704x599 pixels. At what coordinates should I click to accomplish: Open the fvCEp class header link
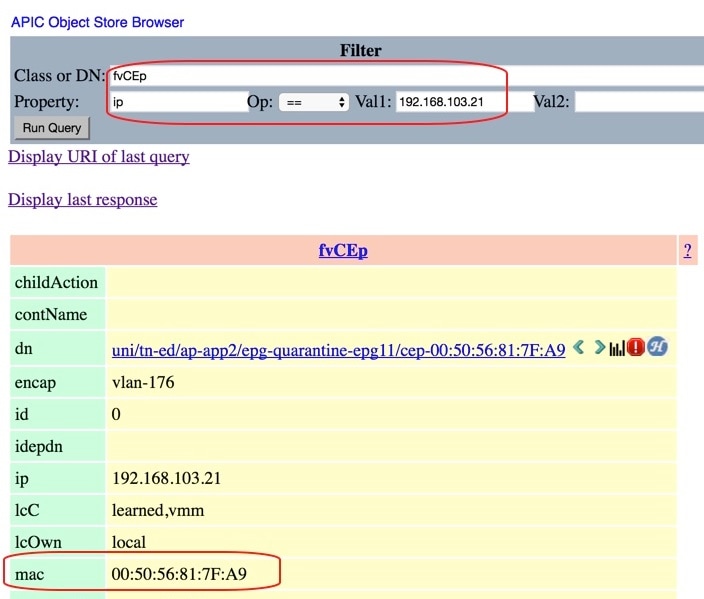pyautogui.click(x=343, y=250)
